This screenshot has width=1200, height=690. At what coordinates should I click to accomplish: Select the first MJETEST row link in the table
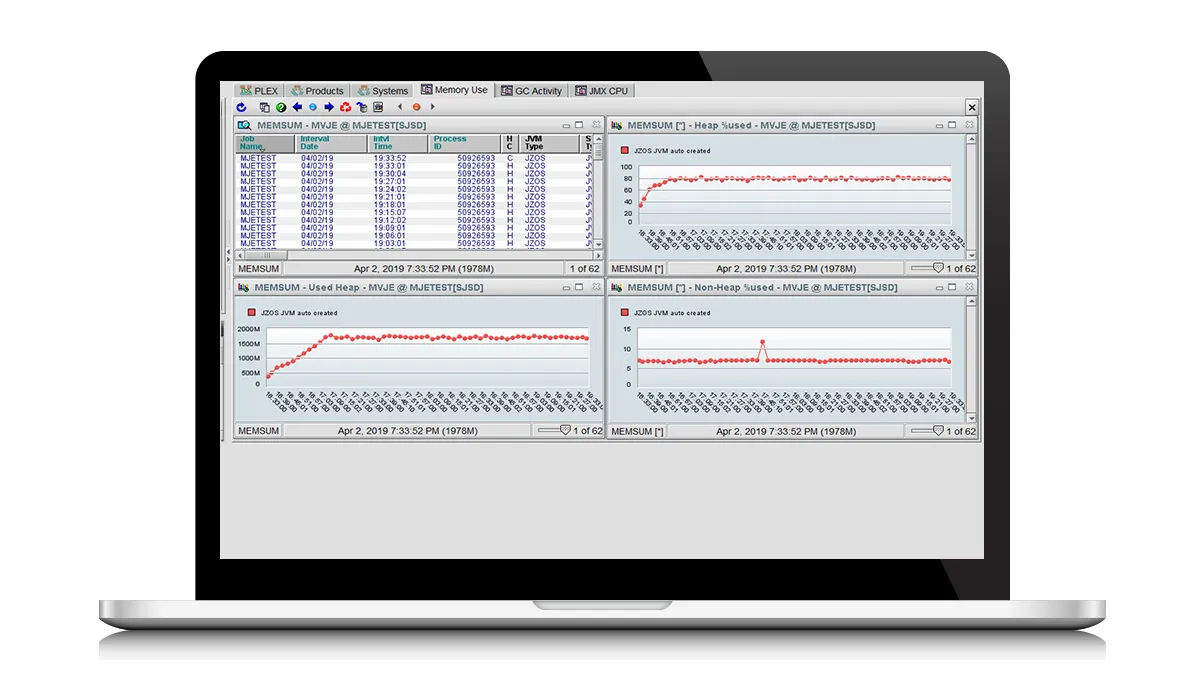pyautogui.click(x=256, y=156)
